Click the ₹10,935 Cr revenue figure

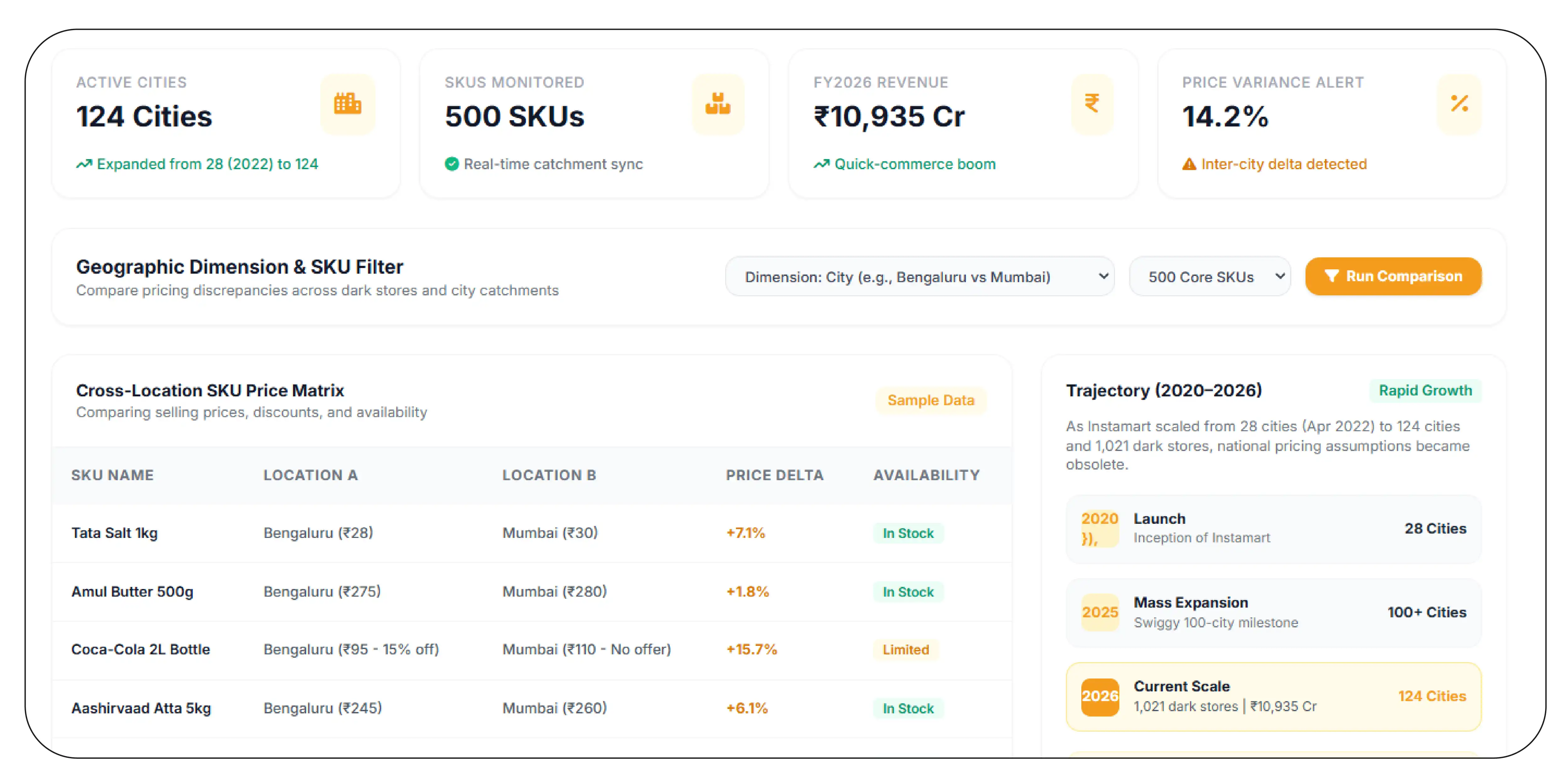click(x=889, y=116)
